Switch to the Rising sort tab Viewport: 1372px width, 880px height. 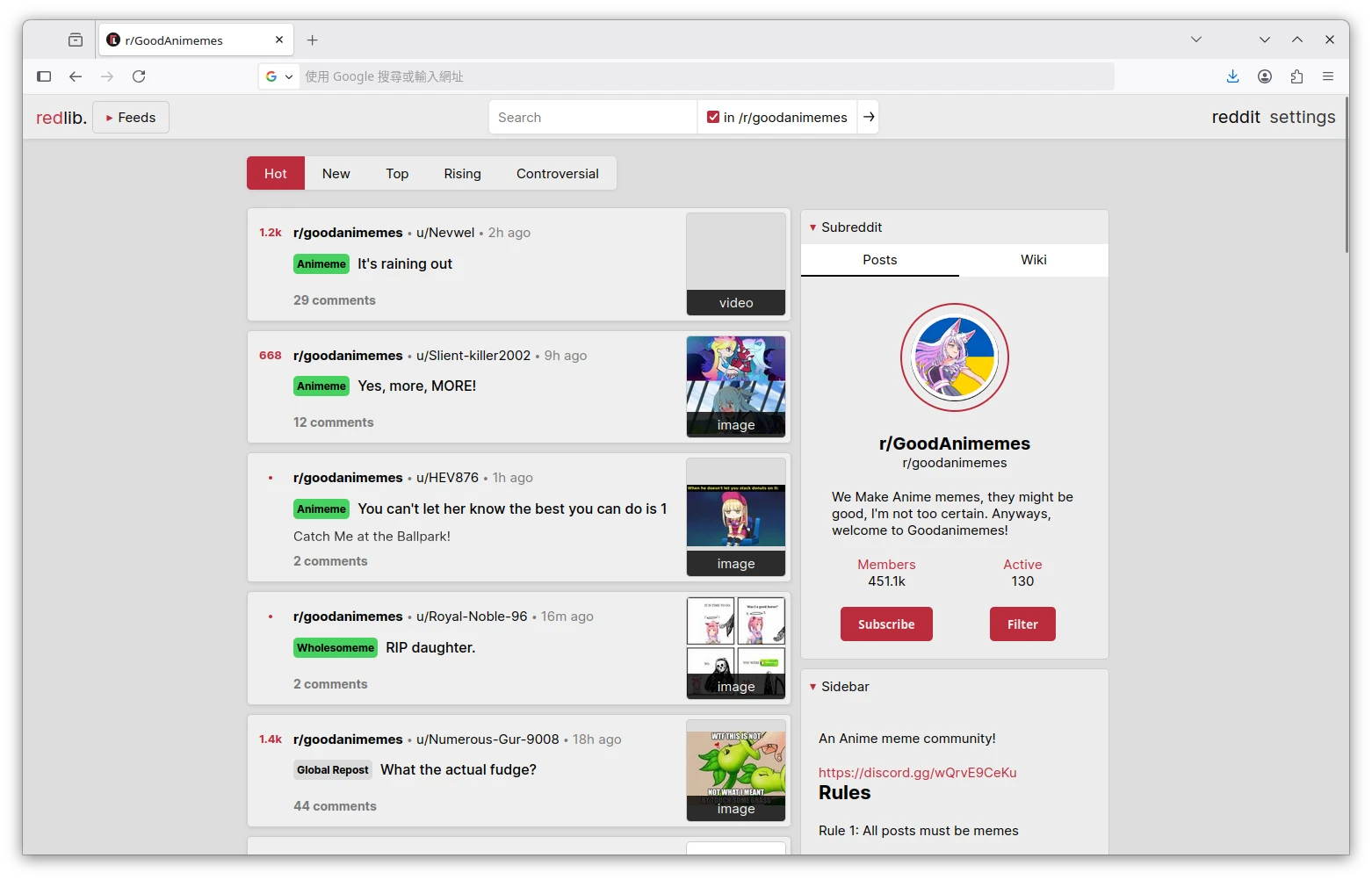pyautogui.click(x=462, y=173)
